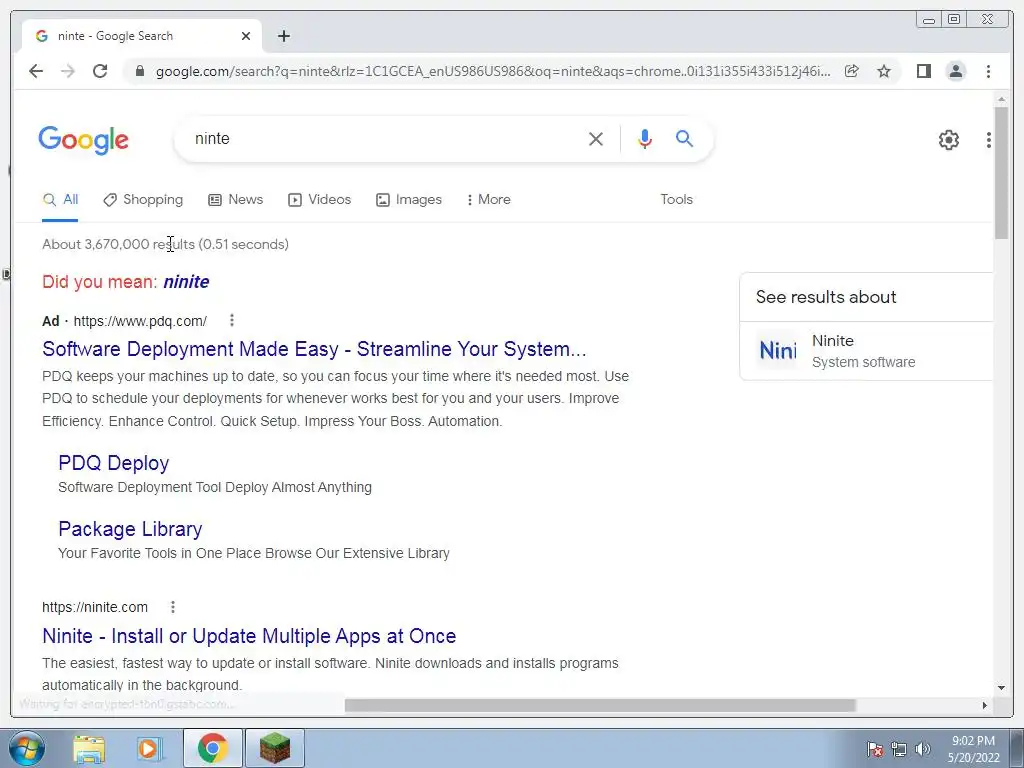The width and height of the screenshot is (1024, 768).
Task: Click the Google logo
Action: coord(84,140)
